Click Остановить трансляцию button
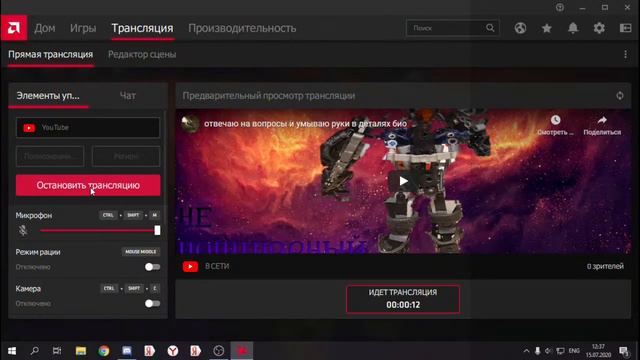640x360 pixels. [88, 185]
